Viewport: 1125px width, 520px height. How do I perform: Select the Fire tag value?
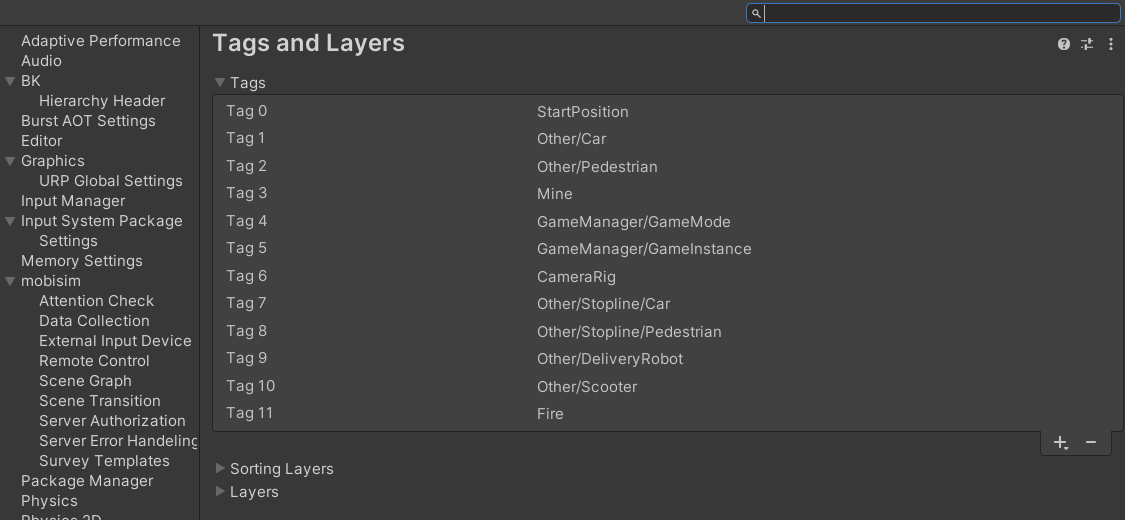550,414
